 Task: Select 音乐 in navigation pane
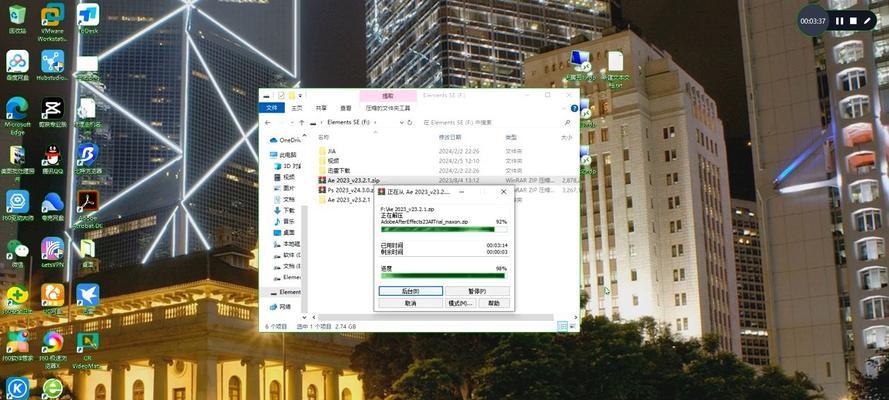284,221
